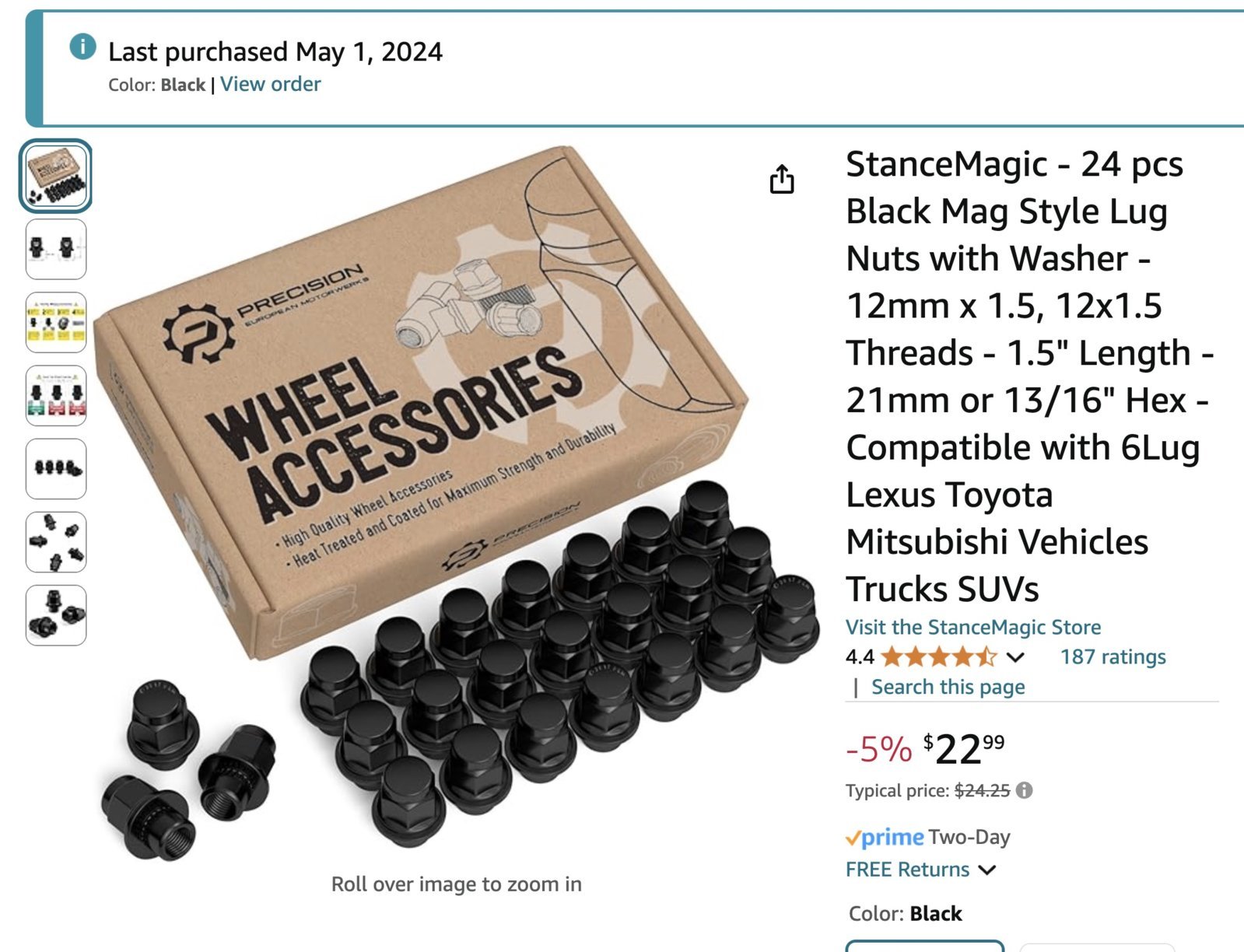The image size is (1244, 952).
Task: Select the seventh thumbnail with close-up lug nuts
Action: point(56,614)
